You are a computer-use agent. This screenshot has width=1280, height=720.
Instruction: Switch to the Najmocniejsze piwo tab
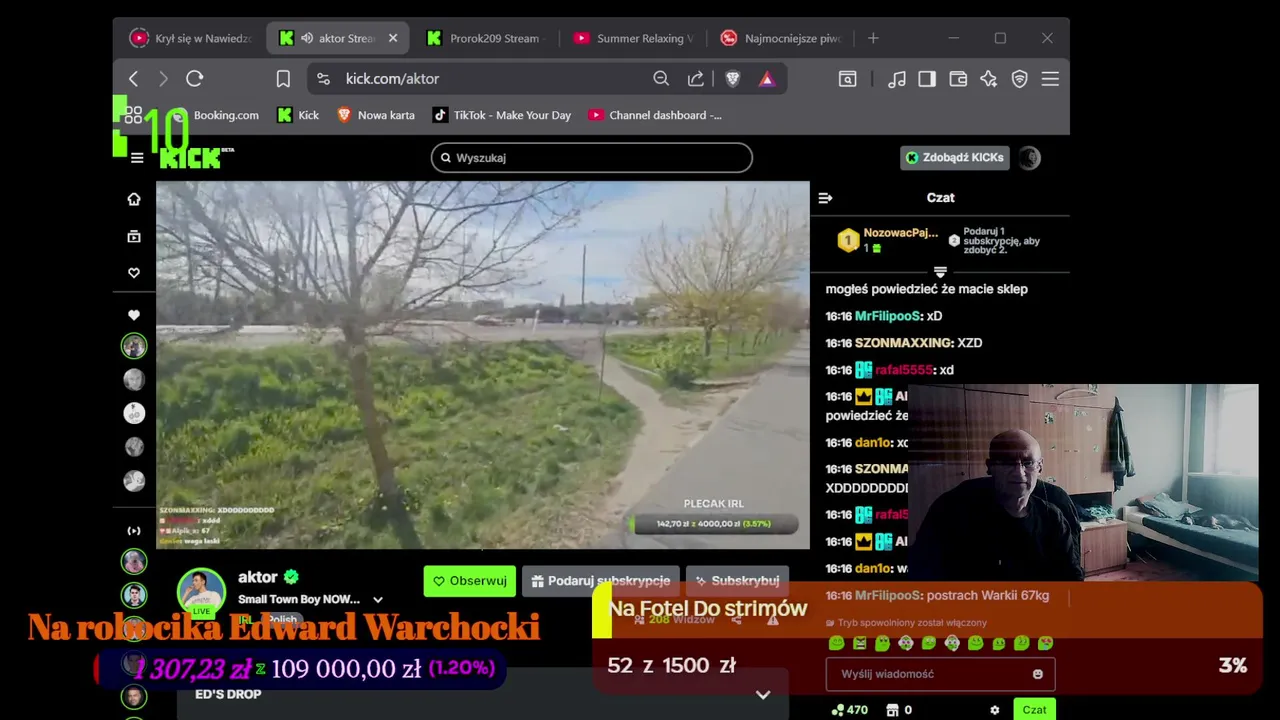coord(781,38)
